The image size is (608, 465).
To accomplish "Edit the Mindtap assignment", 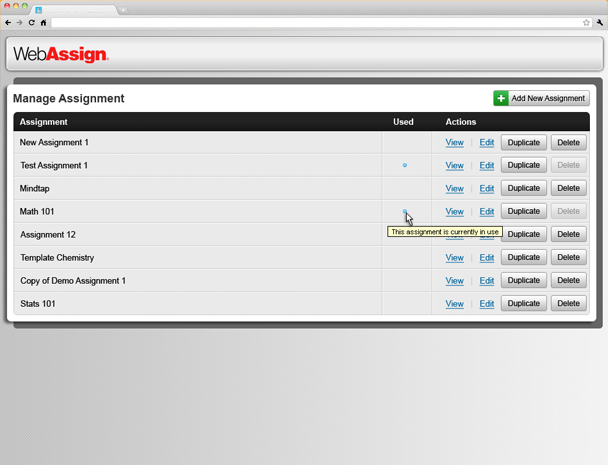I will tap(486, 189).
